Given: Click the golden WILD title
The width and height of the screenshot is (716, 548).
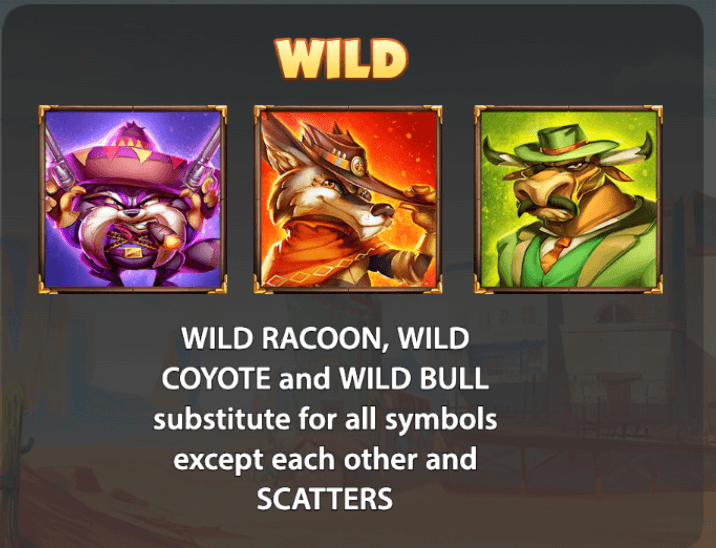Looking at the screenshot, I should click(341, 59).
